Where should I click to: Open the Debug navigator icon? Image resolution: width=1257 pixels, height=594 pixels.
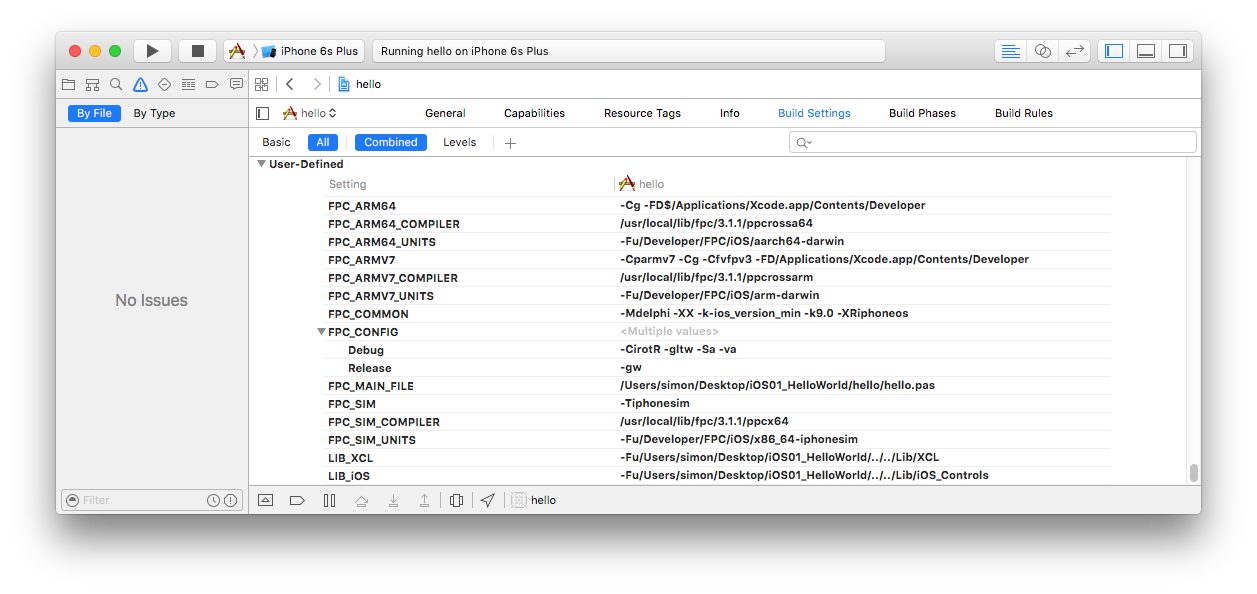[188, 84]
